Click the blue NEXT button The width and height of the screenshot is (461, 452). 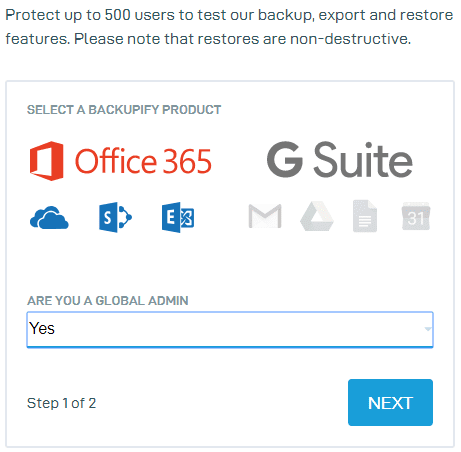coord(390,403)
